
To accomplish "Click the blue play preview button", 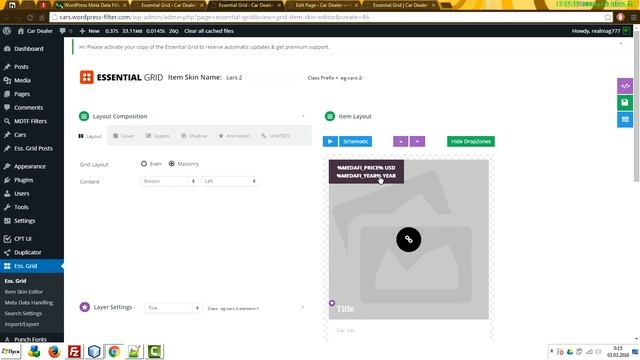I will point(330,141).
